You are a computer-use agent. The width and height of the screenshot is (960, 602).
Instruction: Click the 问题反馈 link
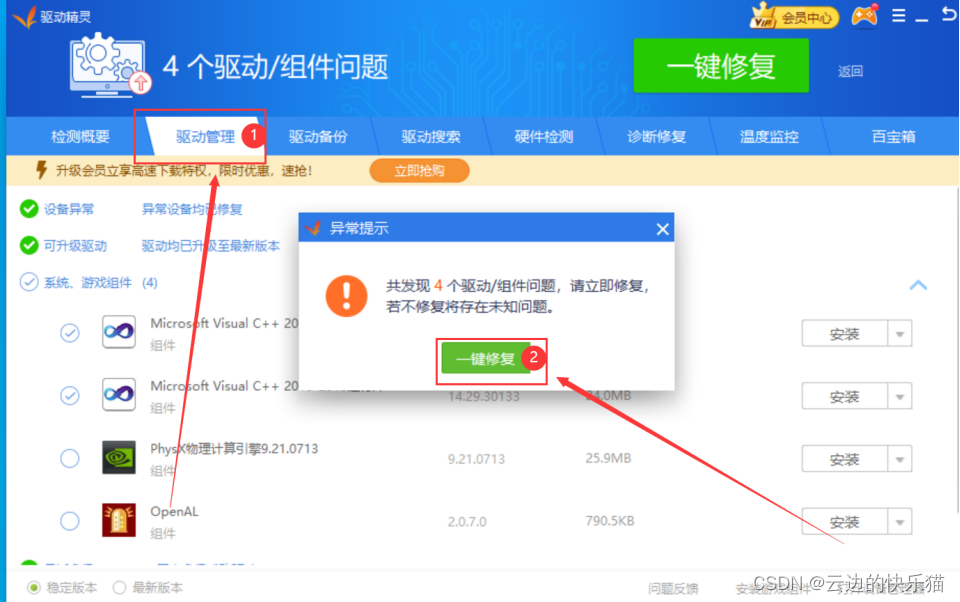[673, 589]
